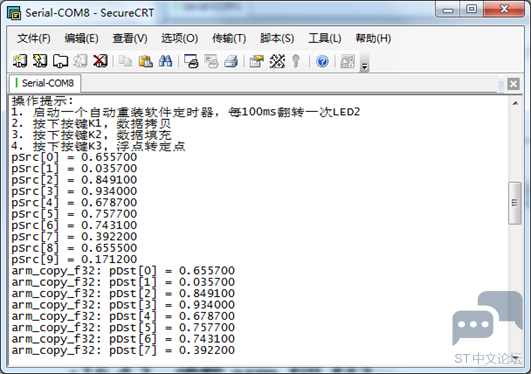Click the Disconnect icon with red X

coord(100,61)
